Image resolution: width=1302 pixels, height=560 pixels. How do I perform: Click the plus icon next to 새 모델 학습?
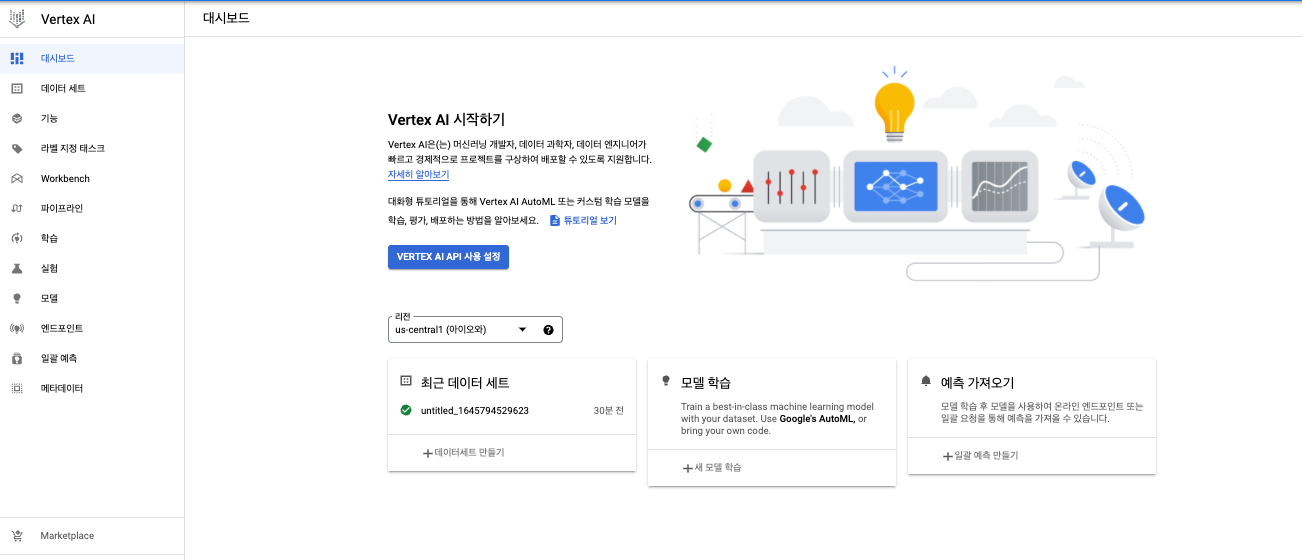click(x=688, y=468)
